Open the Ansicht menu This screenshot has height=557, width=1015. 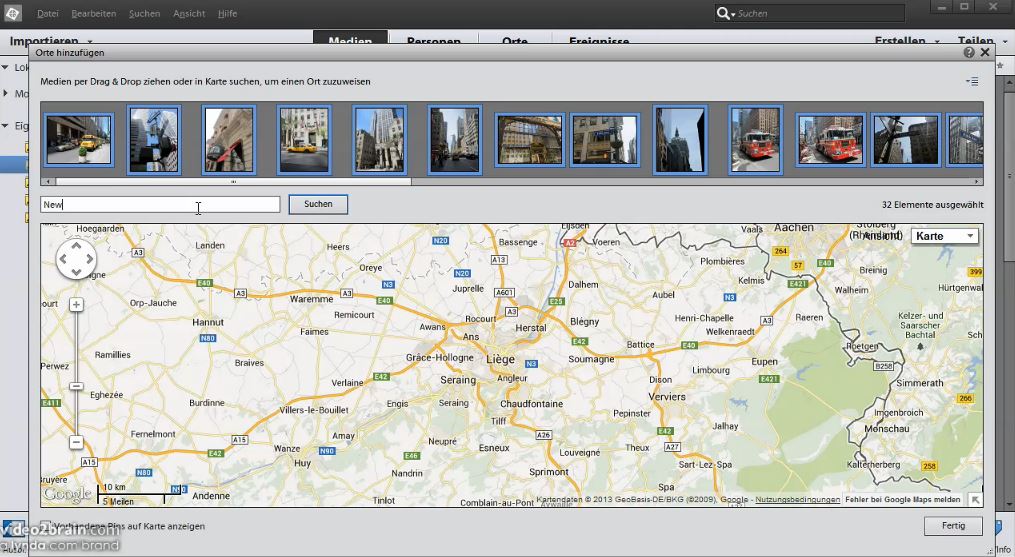[x=189, y=14]
